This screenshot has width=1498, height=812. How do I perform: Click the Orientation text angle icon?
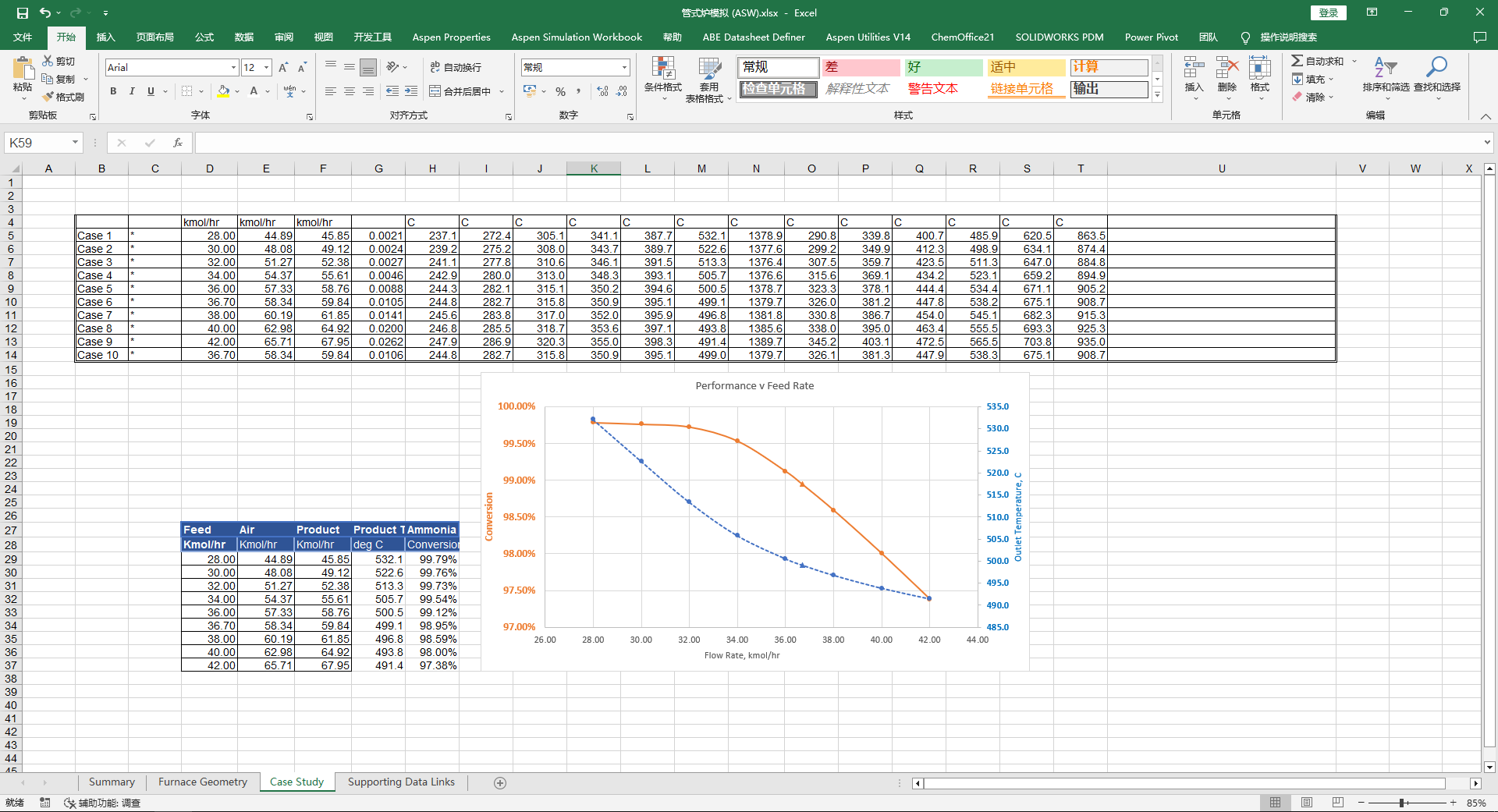coord(392,67)
